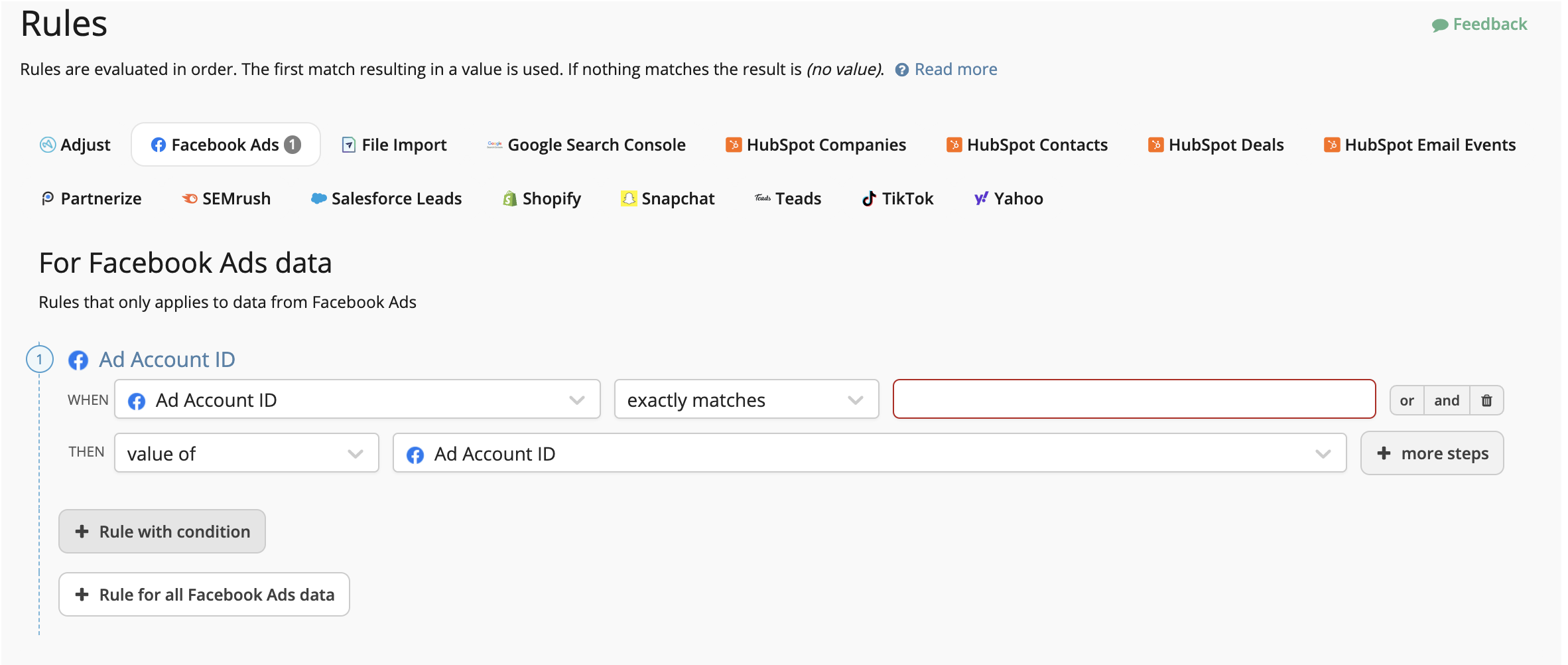Open the Teads tab
Screen dimensions: 1568x665
point(788,198)
